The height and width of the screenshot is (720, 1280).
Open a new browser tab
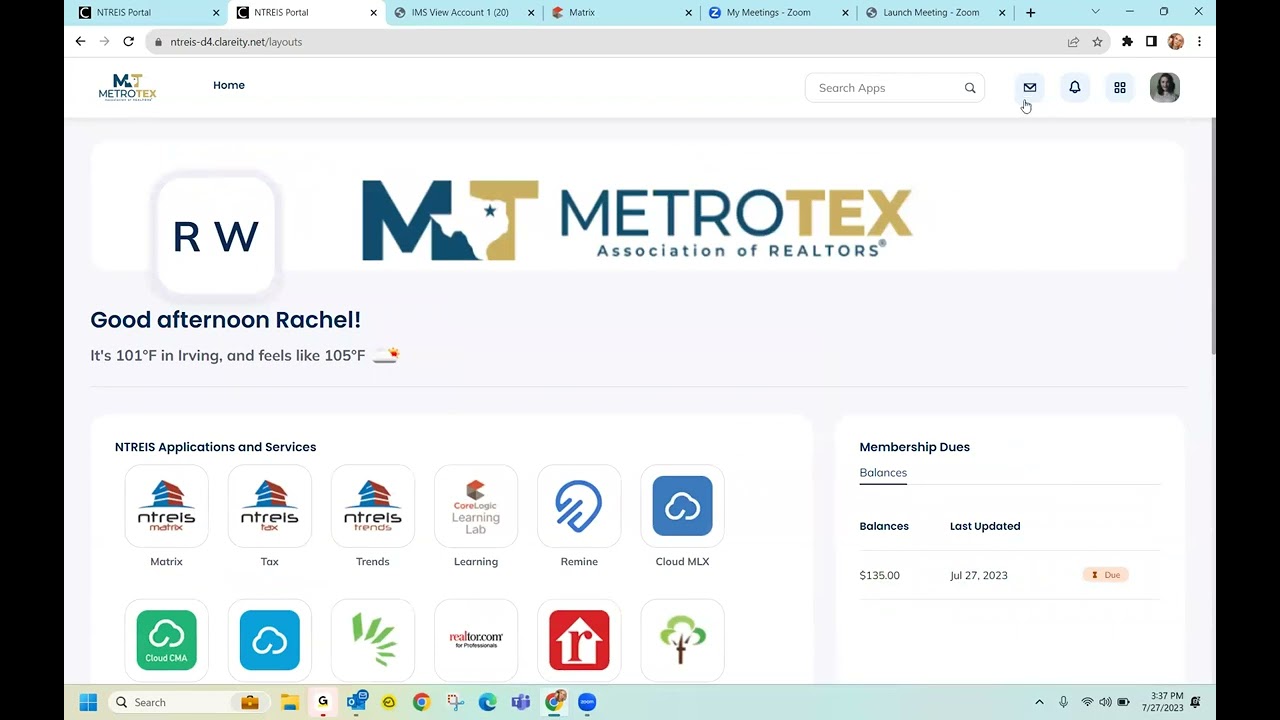pos(1031,13)
